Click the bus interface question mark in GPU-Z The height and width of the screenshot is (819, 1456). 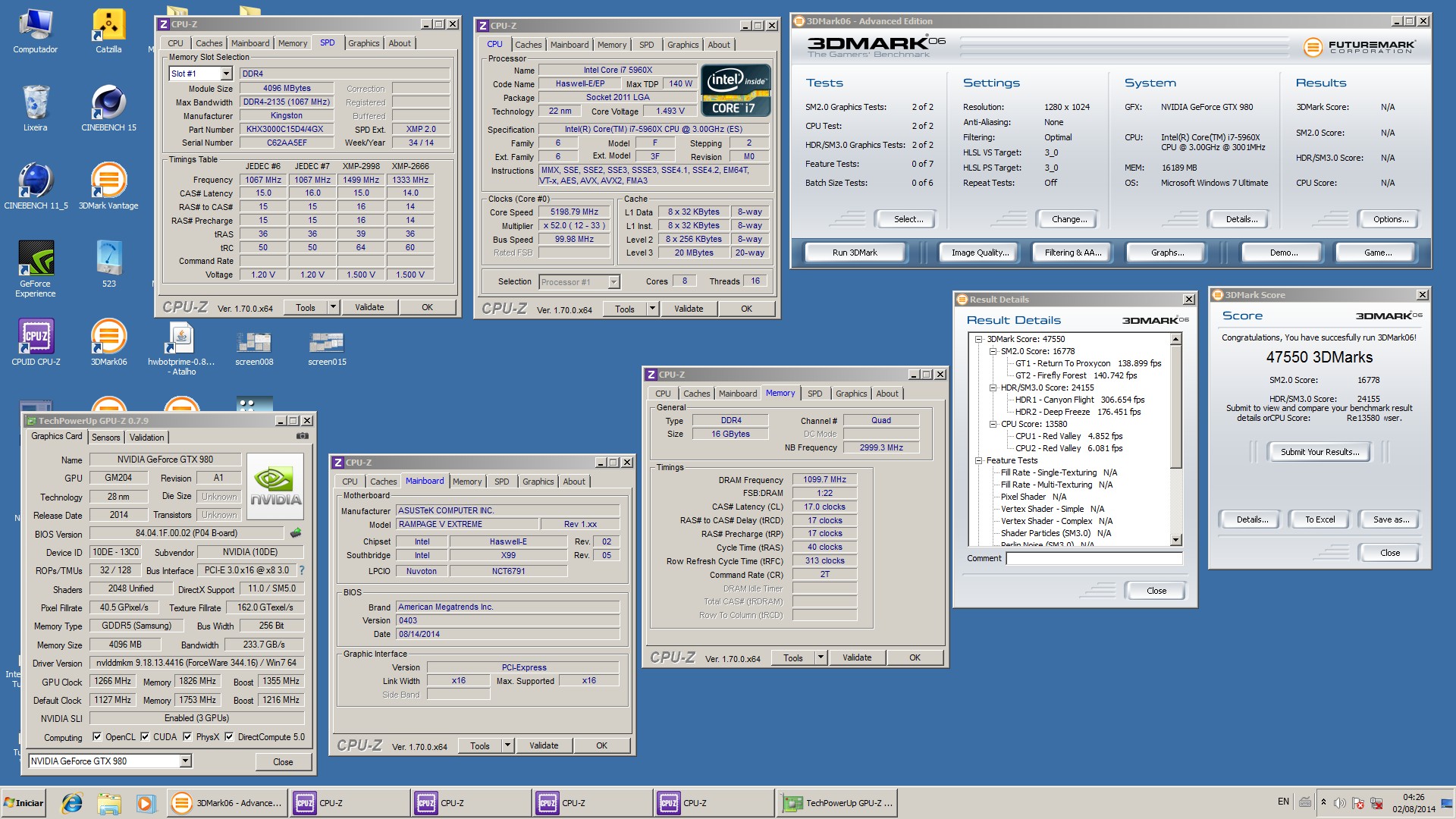pyautogui.click(x=302, y=570)
